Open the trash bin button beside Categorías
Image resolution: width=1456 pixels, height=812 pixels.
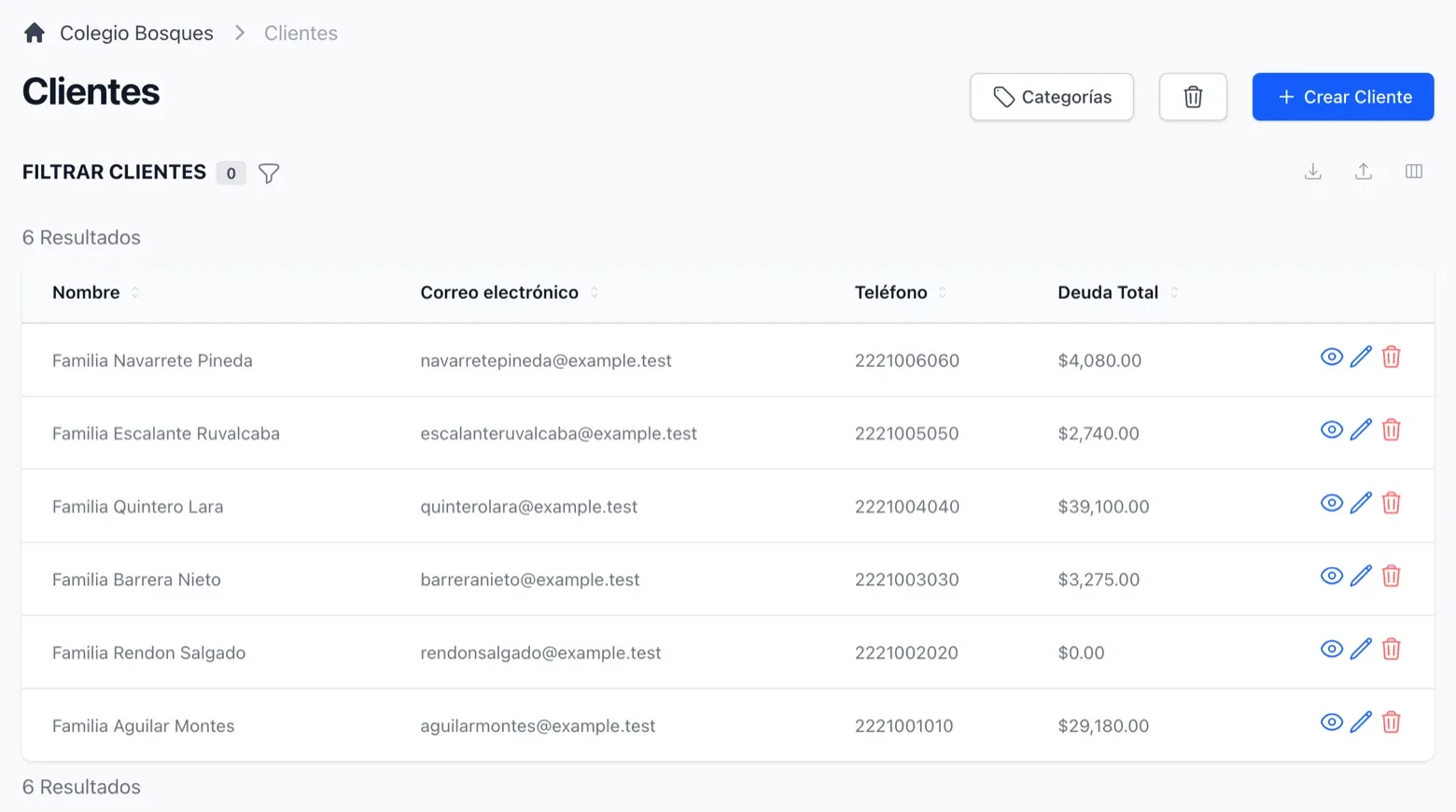(x=1193, y=97)
